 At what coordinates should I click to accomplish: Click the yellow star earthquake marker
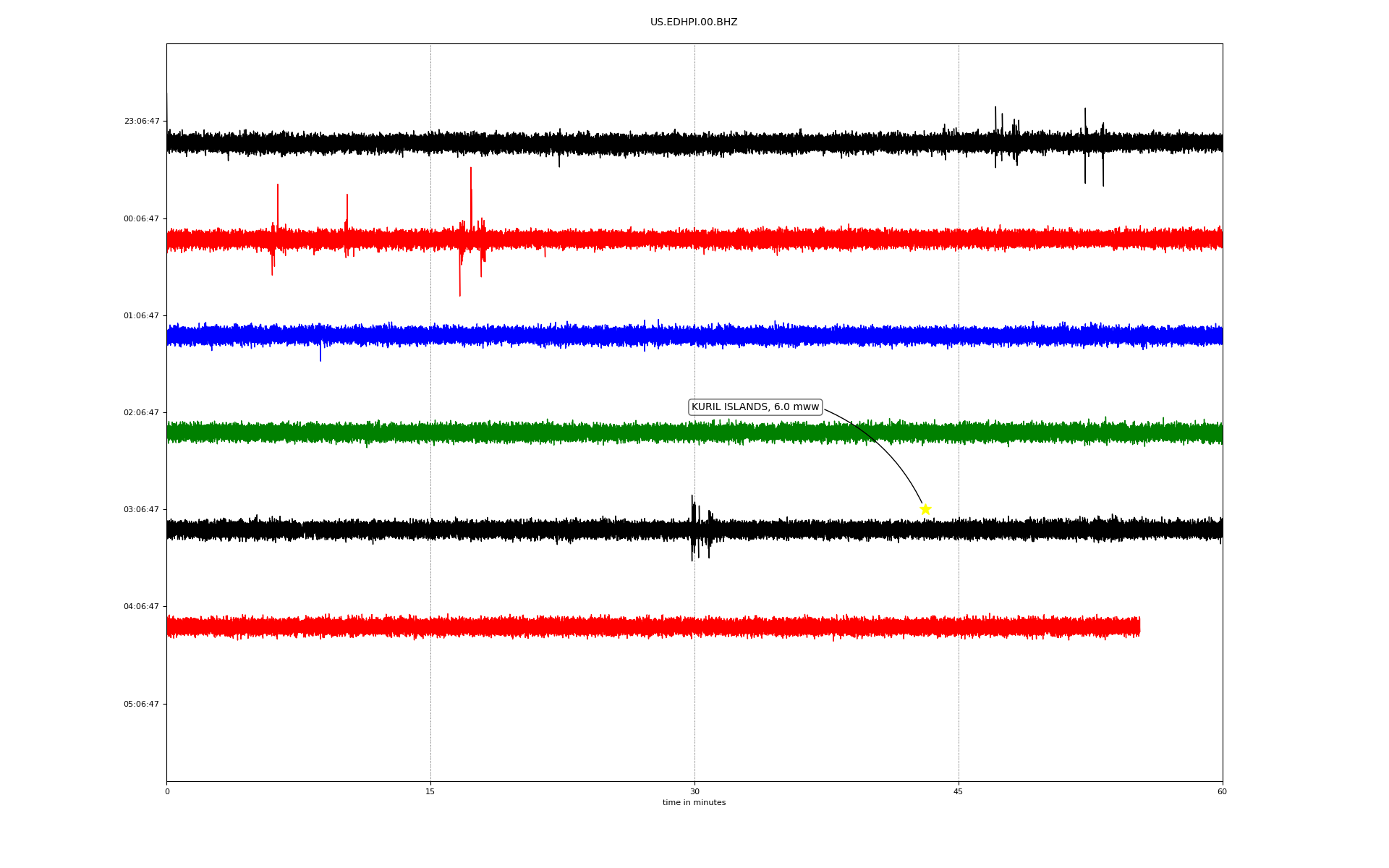click(x=925, y=509)
